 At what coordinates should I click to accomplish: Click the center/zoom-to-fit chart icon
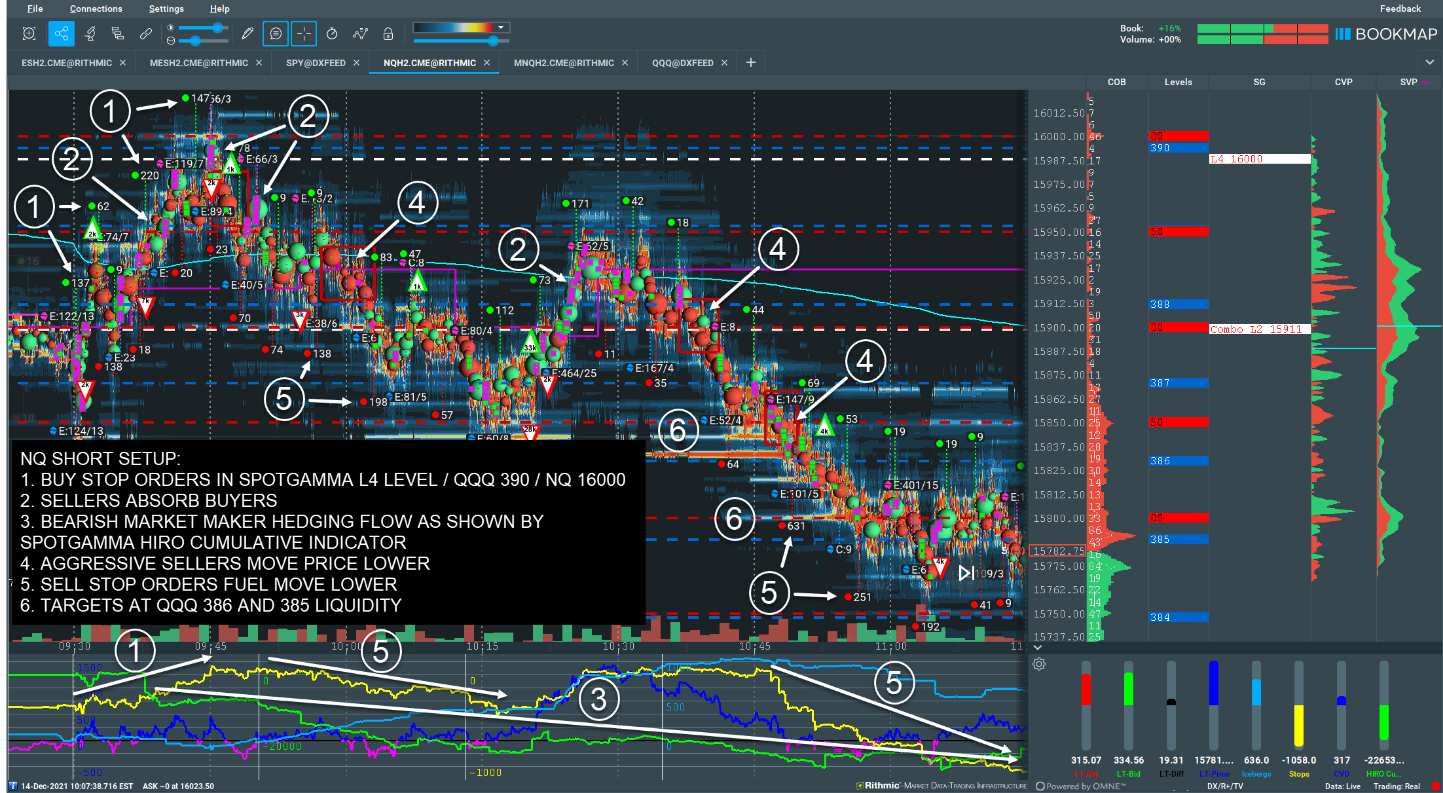pos(29,33)
